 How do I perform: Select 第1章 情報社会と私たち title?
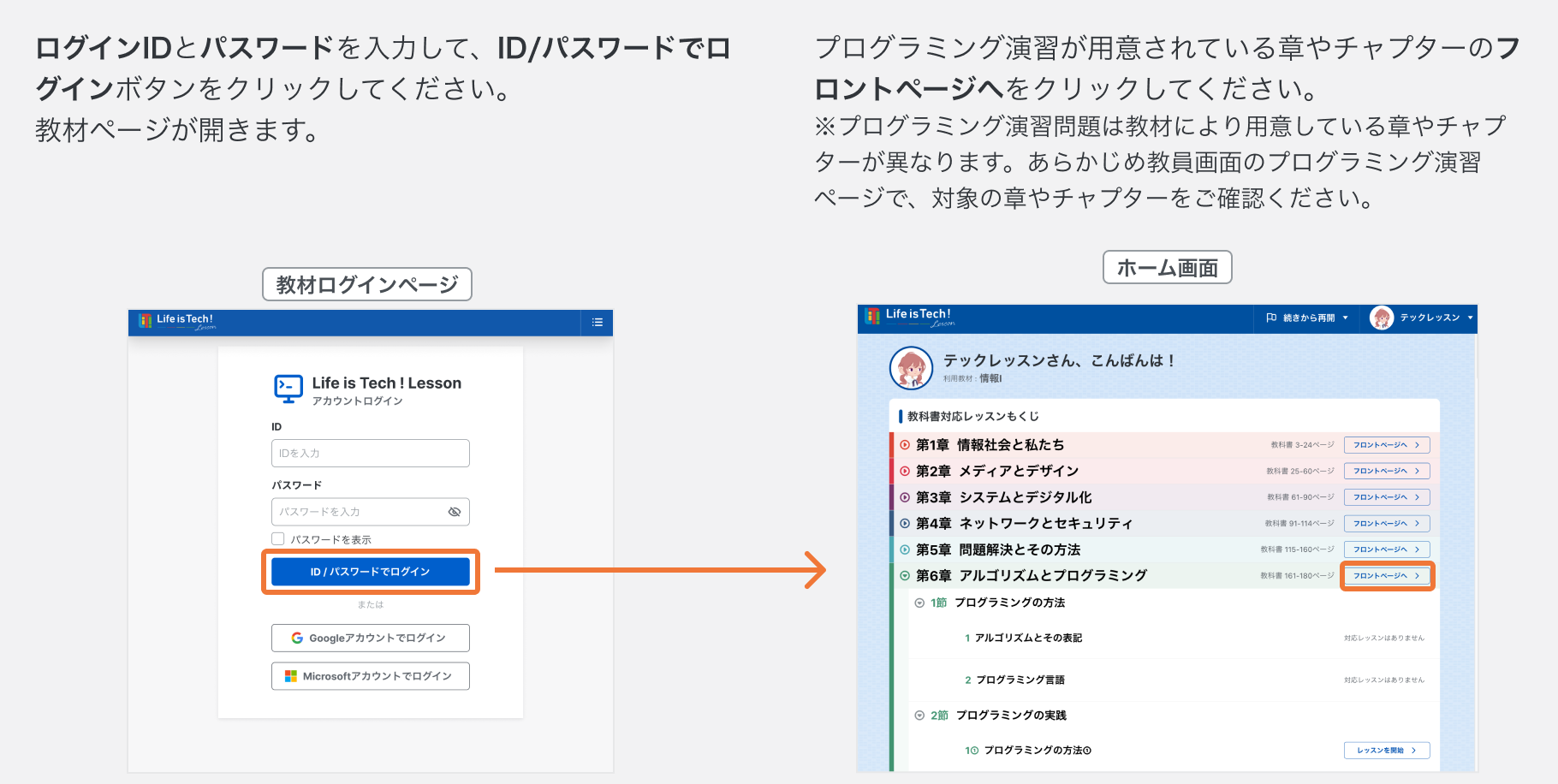[990, 445]
